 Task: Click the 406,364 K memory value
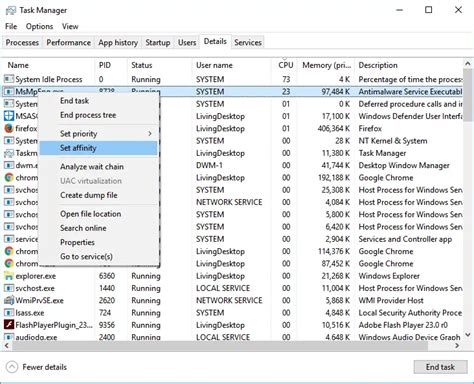(334, 128)
